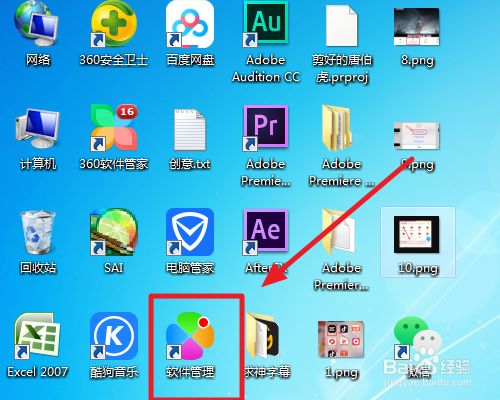Click the 百度网盘 cloud icon
Screen dimensions: 500x400
pos(190,23)
